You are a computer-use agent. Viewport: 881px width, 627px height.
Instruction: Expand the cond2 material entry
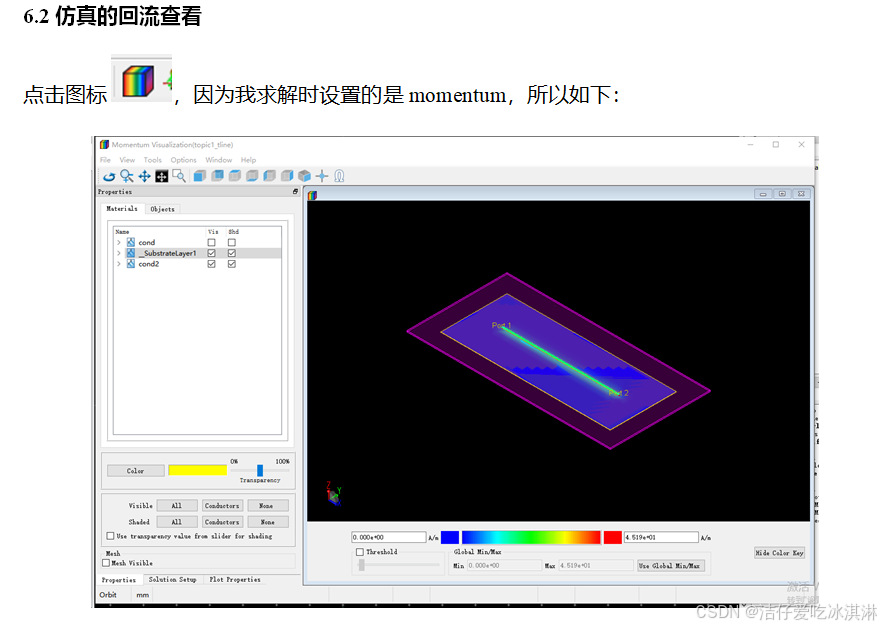tap(120, 264)
